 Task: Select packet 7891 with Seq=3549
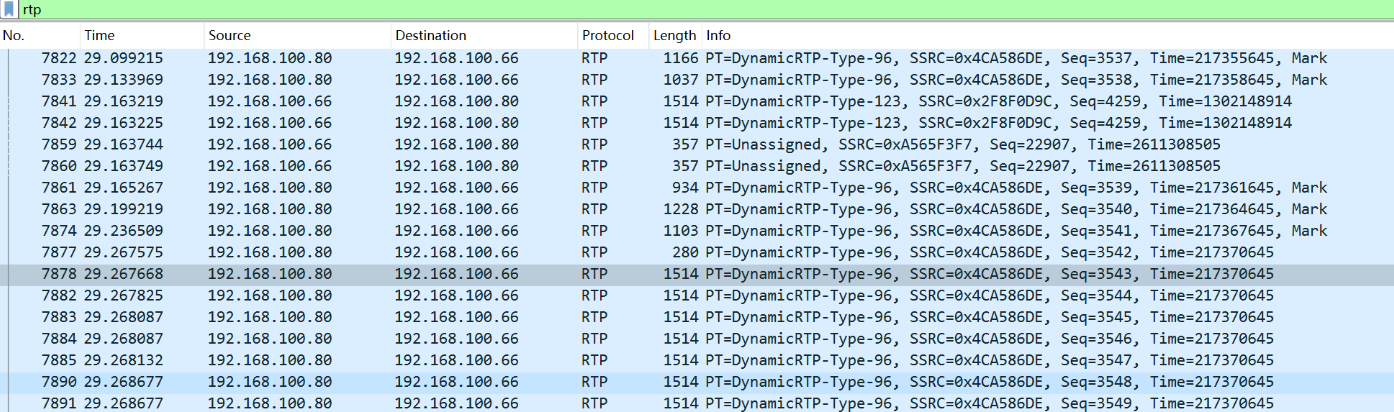[697, 403]
